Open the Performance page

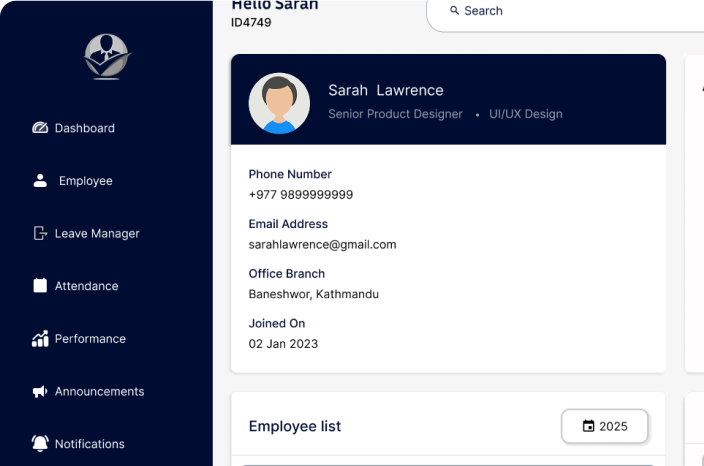(x=90, y=339)
